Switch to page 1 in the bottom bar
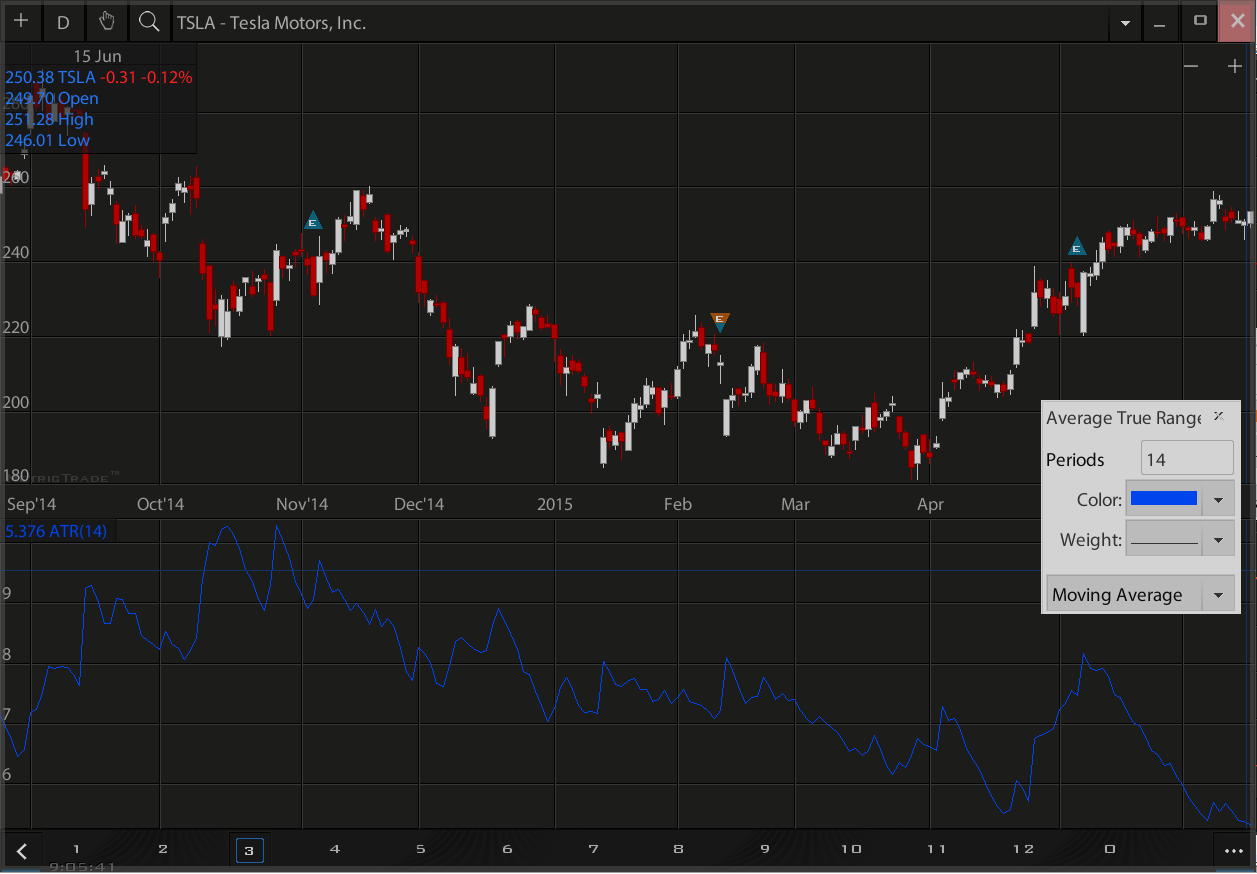 76,849
